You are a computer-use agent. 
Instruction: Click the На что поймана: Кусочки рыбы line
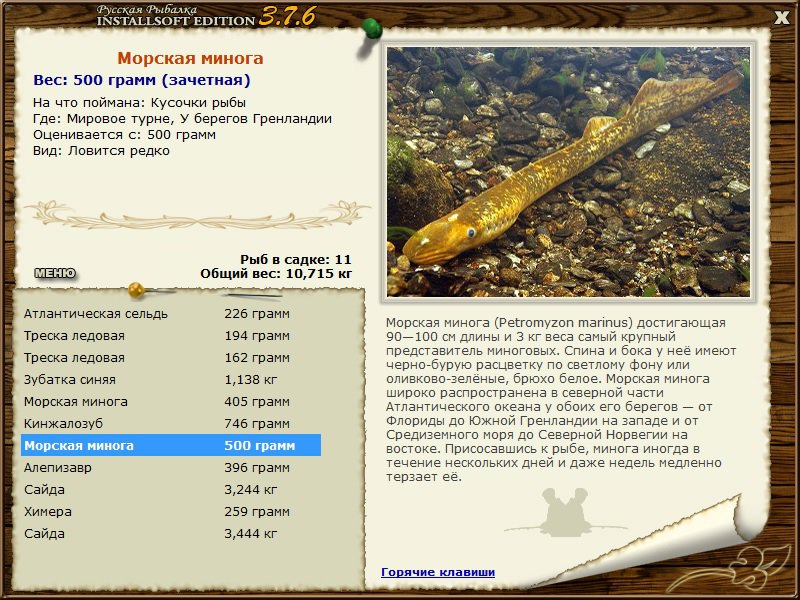click(139, 103)
